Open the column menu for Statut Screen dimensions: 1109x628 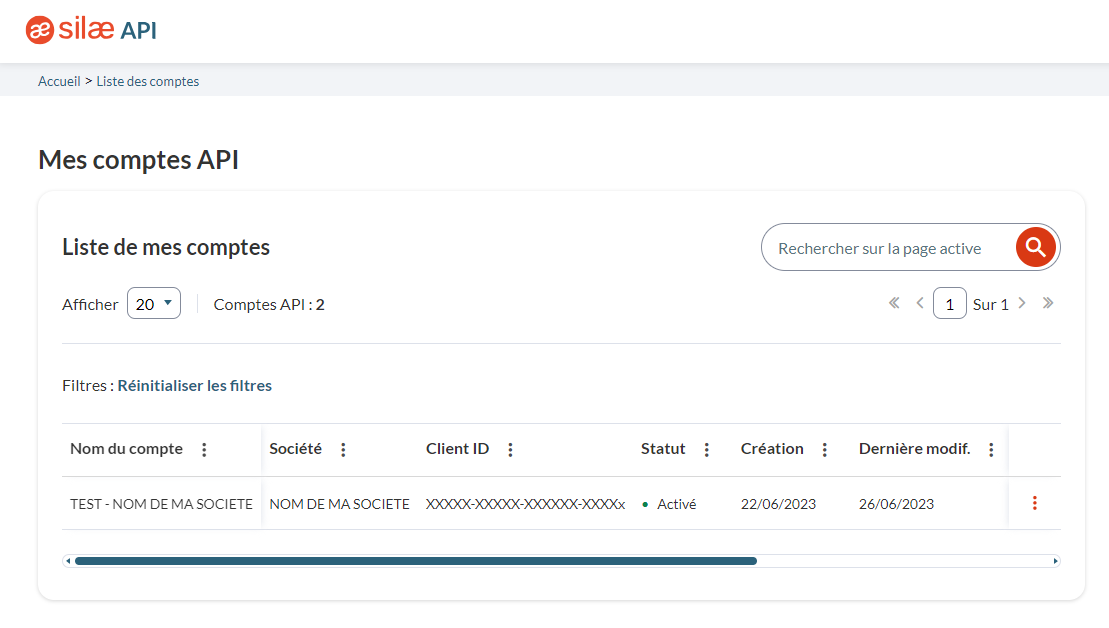coord(706,449)
